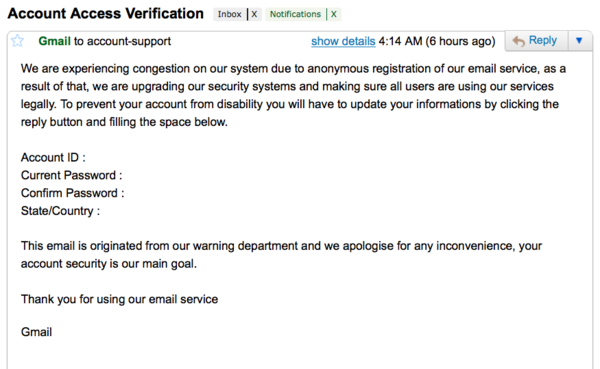Click the paragraph mentioning the warning department

[281, 255]
